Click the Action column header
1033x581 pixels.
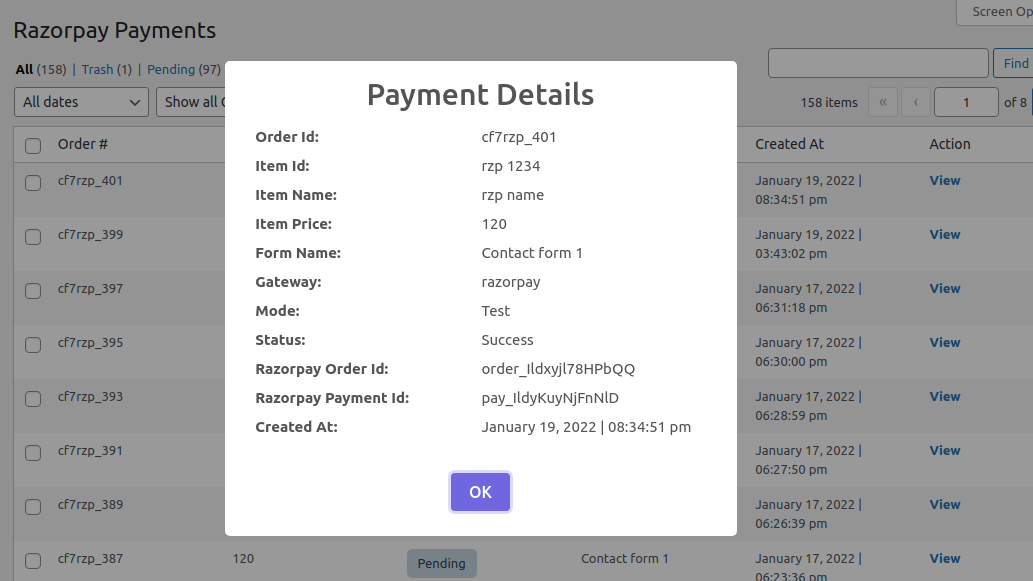pyautogui.click(x=949, y=144)
